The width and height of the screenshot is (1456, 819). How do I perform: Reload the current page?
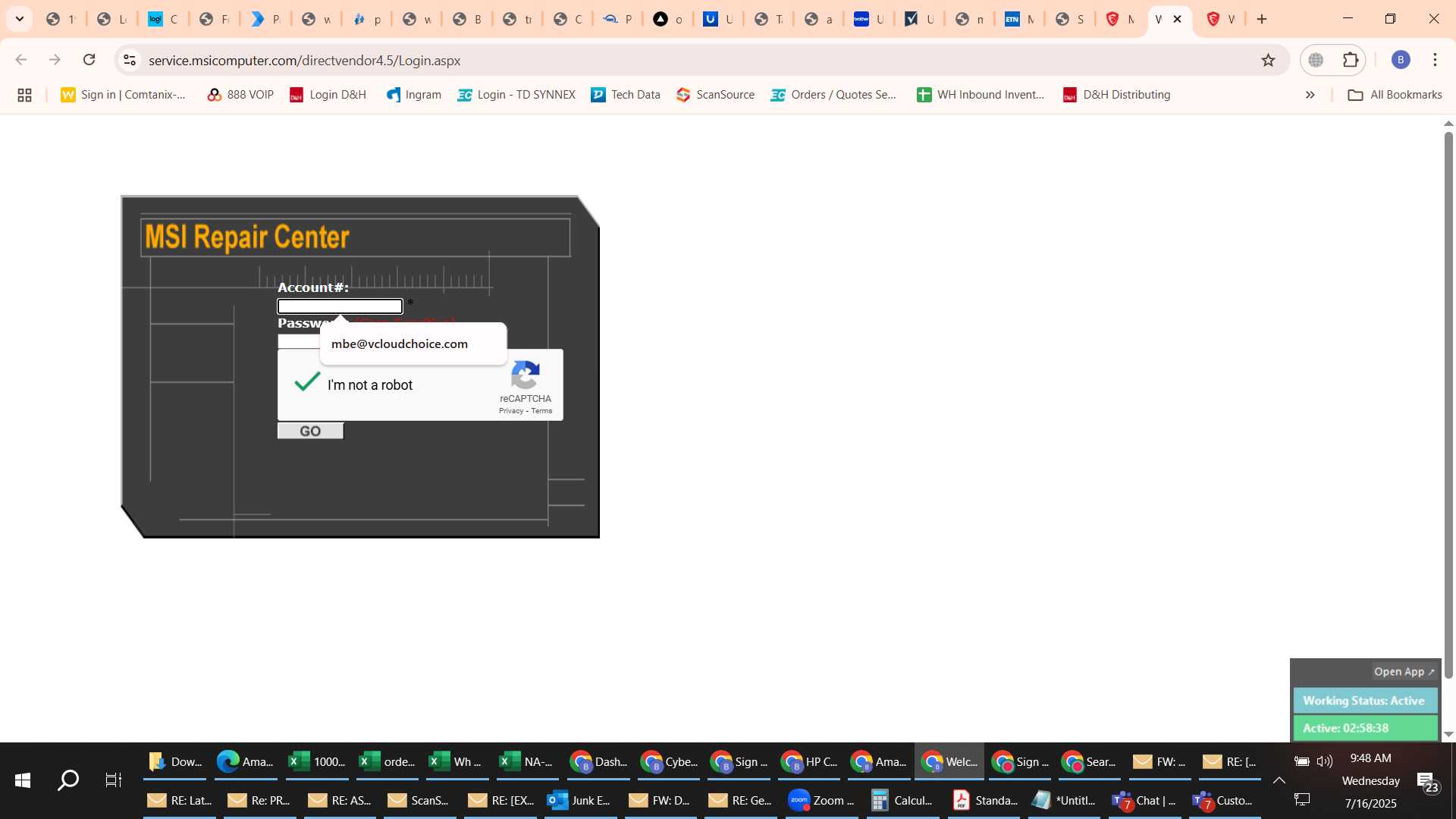89,60
